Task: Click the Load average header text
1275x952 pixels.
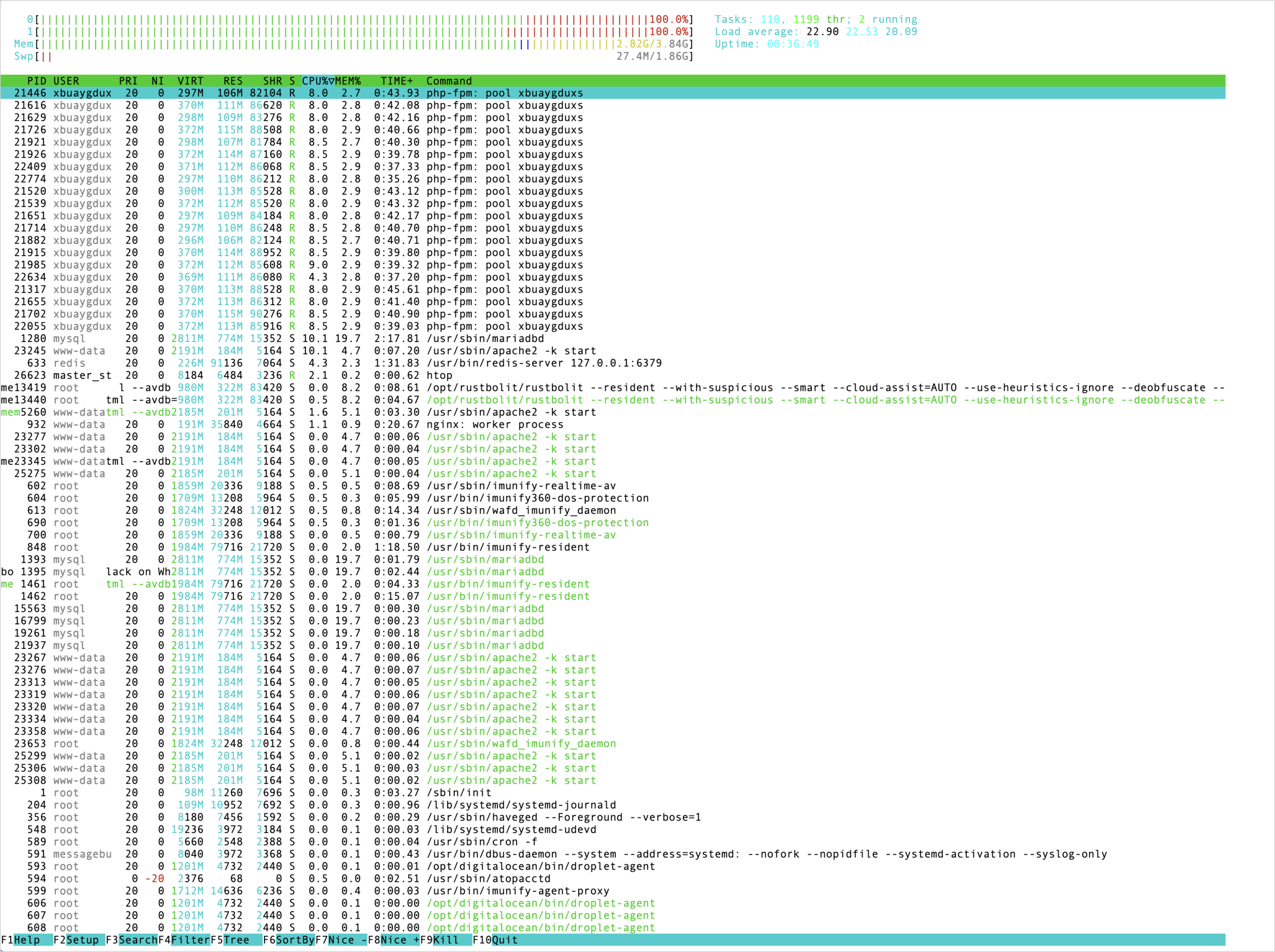Action: click(x=816, y=32)
